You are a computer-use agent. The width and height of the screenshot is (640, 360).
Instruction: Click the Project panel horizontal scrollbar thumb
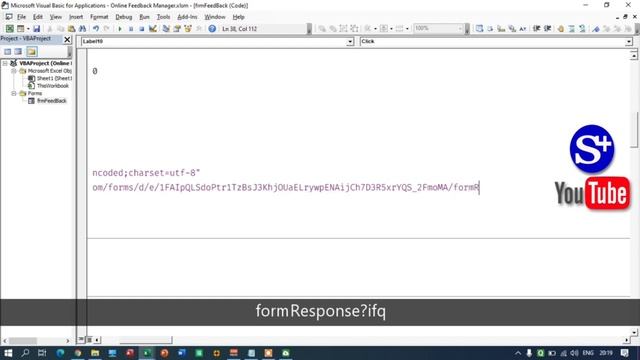click(23, 340)
